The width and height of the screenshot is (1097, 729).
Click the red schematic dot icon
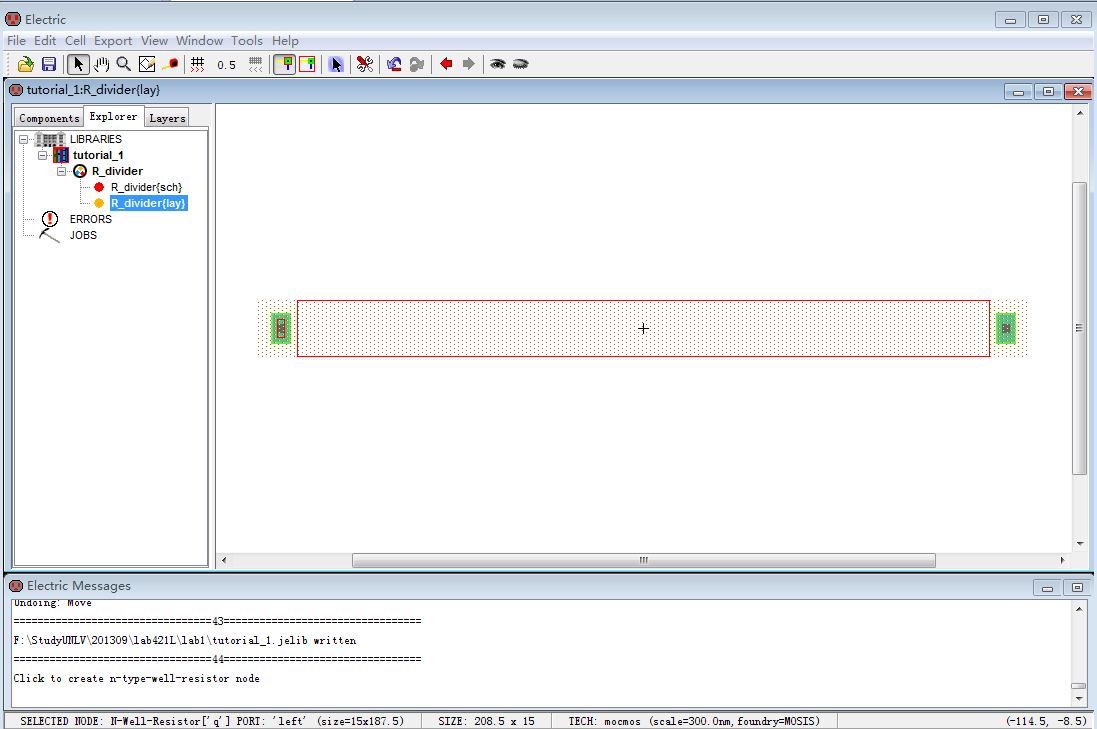(x=99, y=187)
